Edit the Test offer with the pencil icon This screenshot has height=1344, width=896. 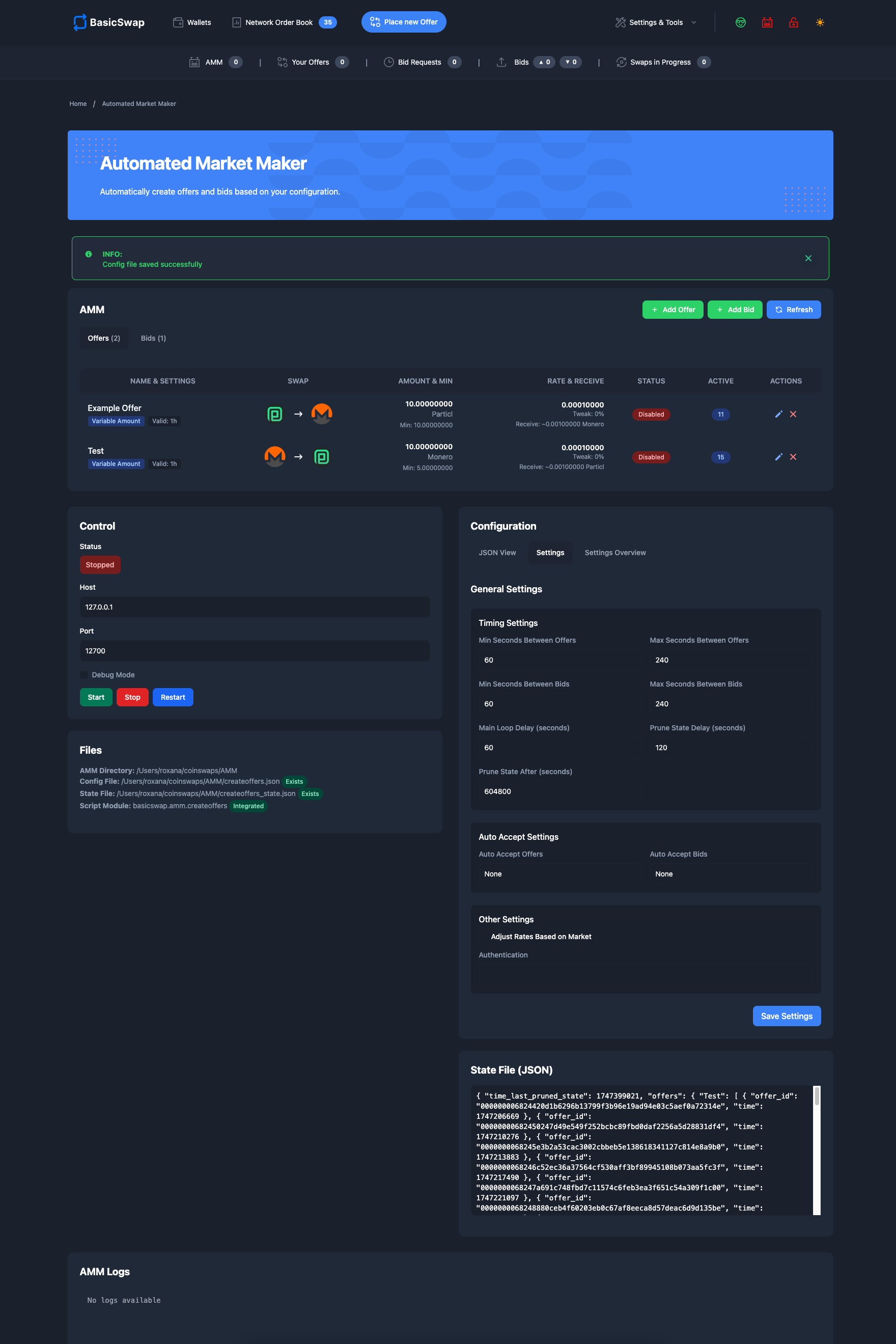click(x=778, y=457)
